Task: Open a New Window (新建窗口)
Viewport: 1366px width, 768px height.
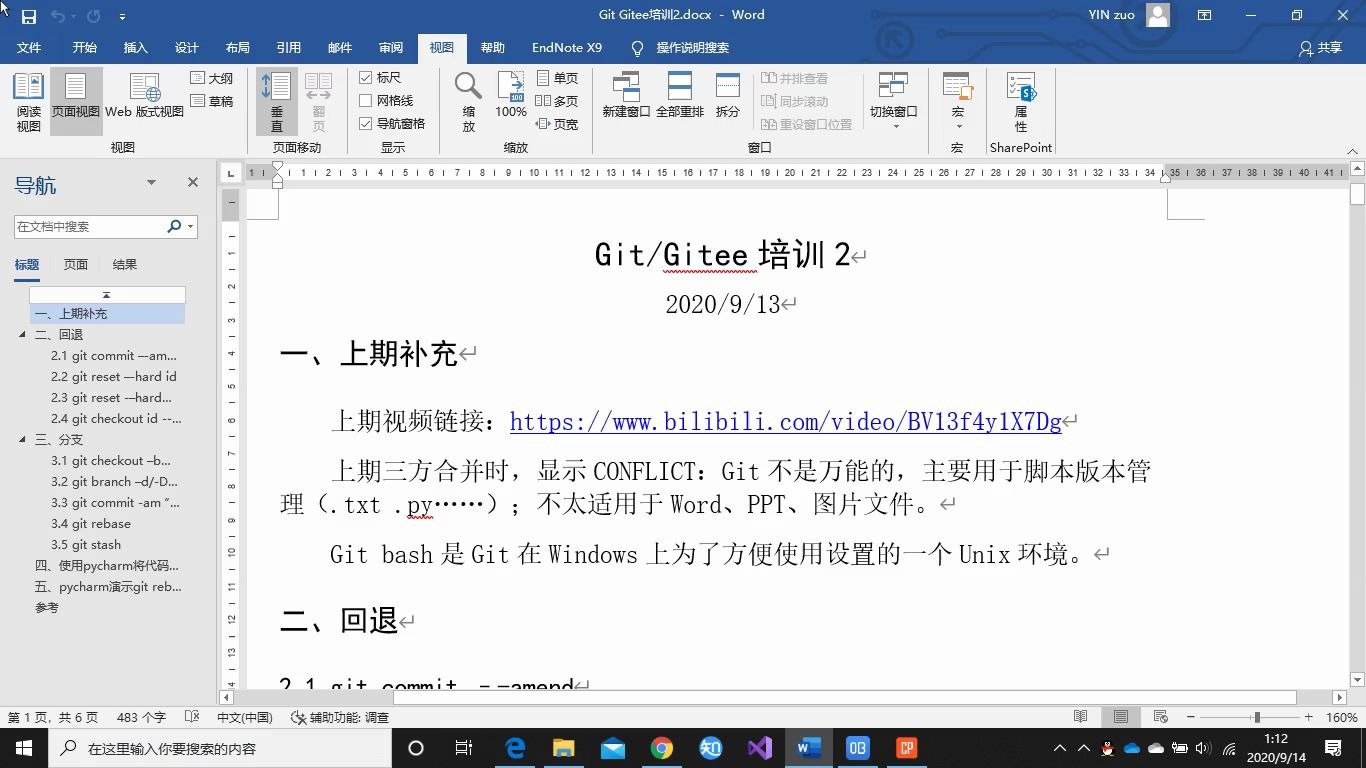Action: coord(626,96)
